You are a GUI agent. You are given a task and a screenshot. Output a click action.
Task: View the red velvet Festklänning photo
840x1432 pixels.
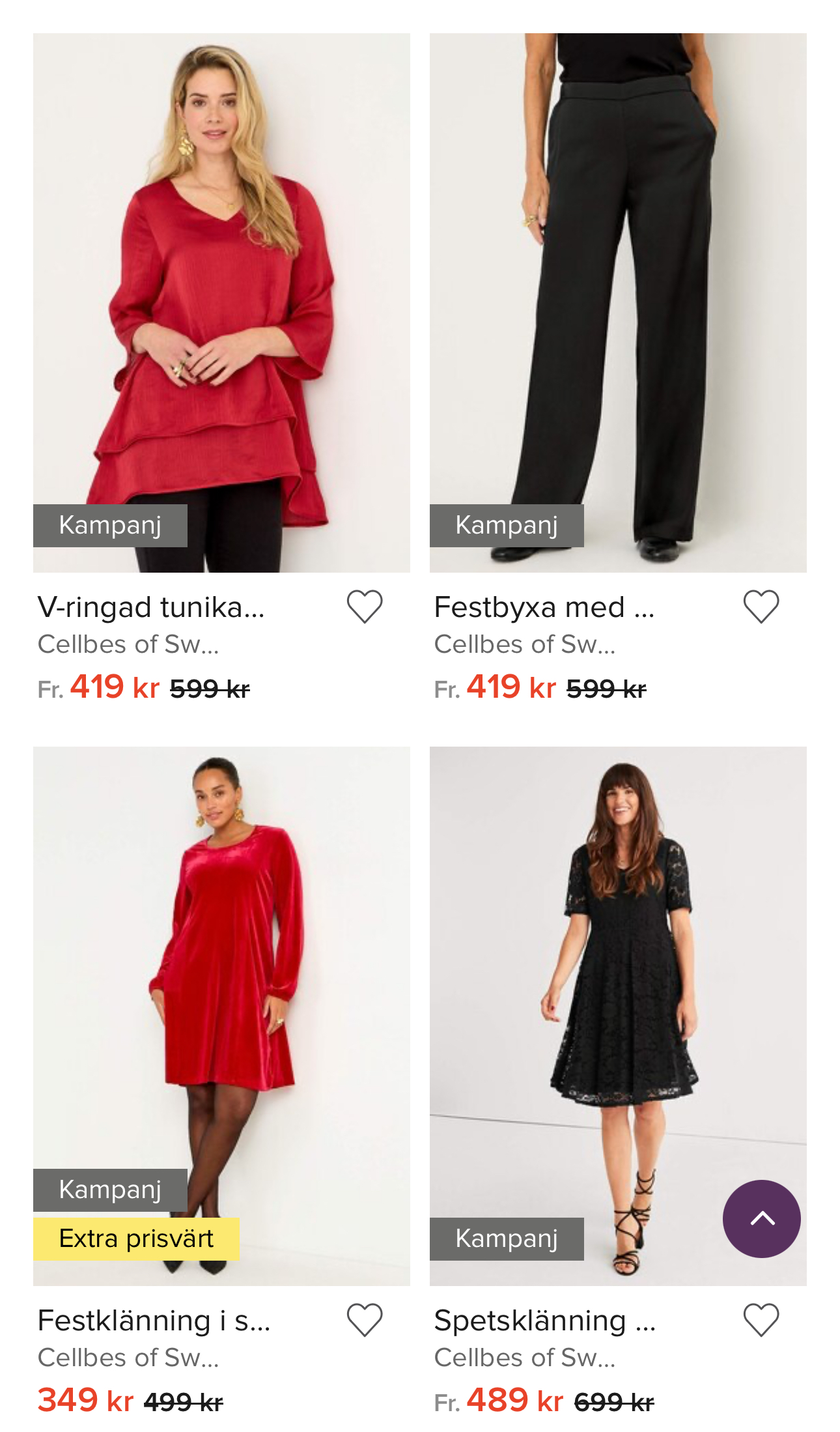click(221, 977)
